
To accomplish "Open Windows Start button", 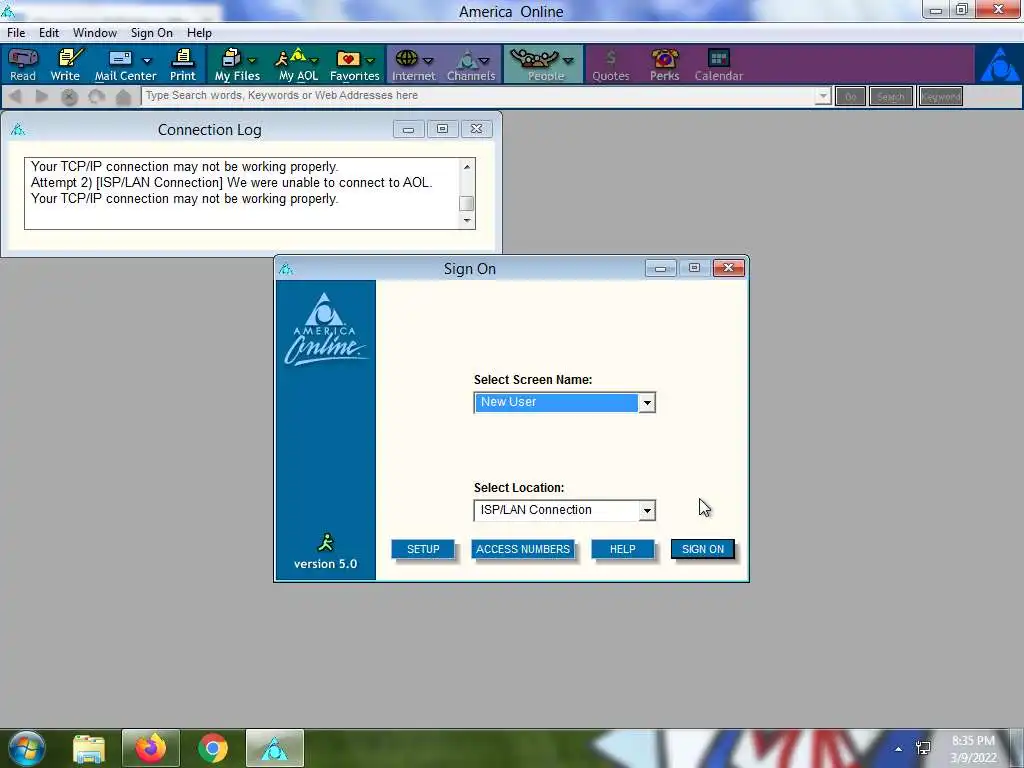I will pyautogui.click(x=26, y=748).
